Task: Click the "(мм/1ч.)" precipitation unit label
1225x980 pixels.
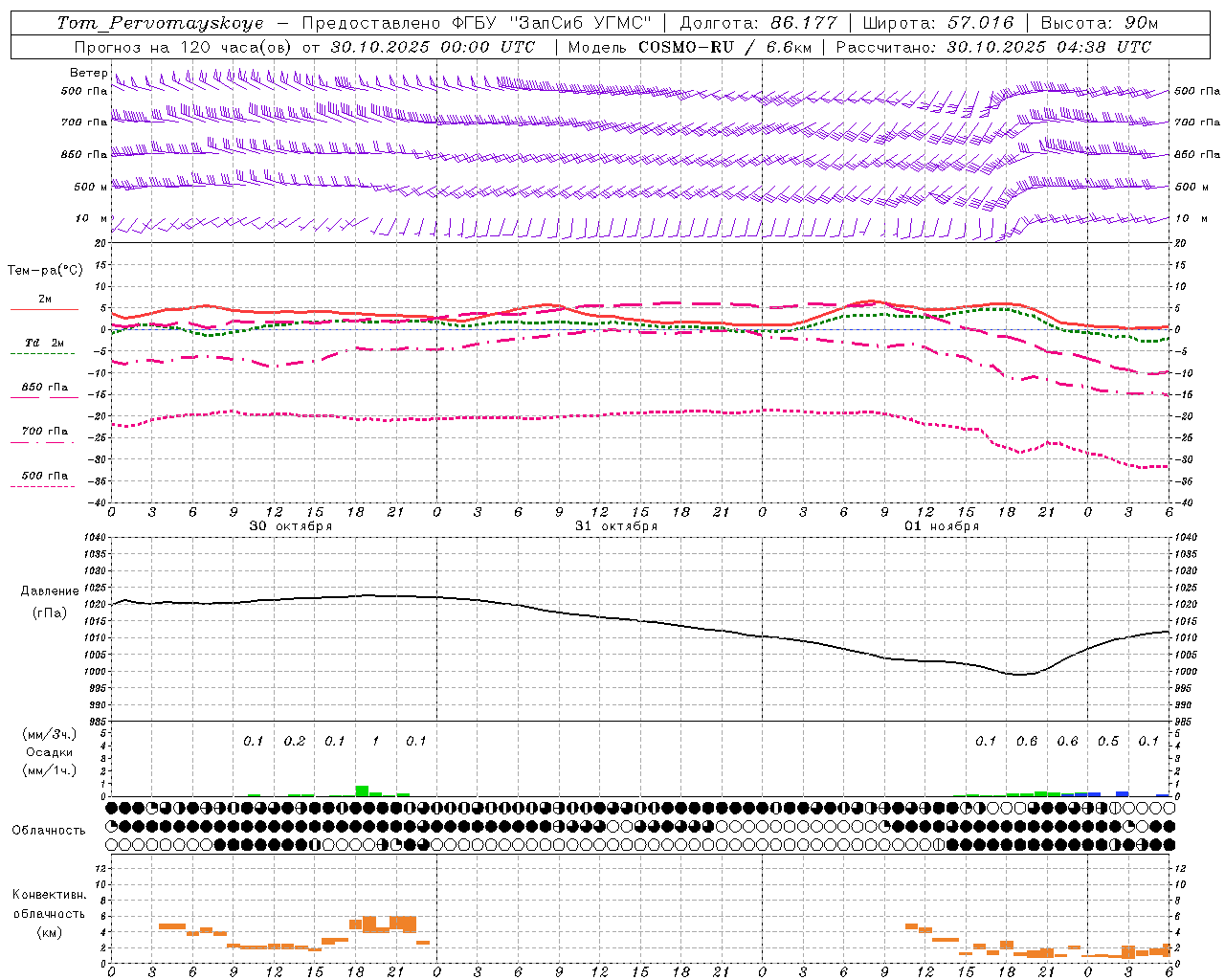Action: coord(50,770)
